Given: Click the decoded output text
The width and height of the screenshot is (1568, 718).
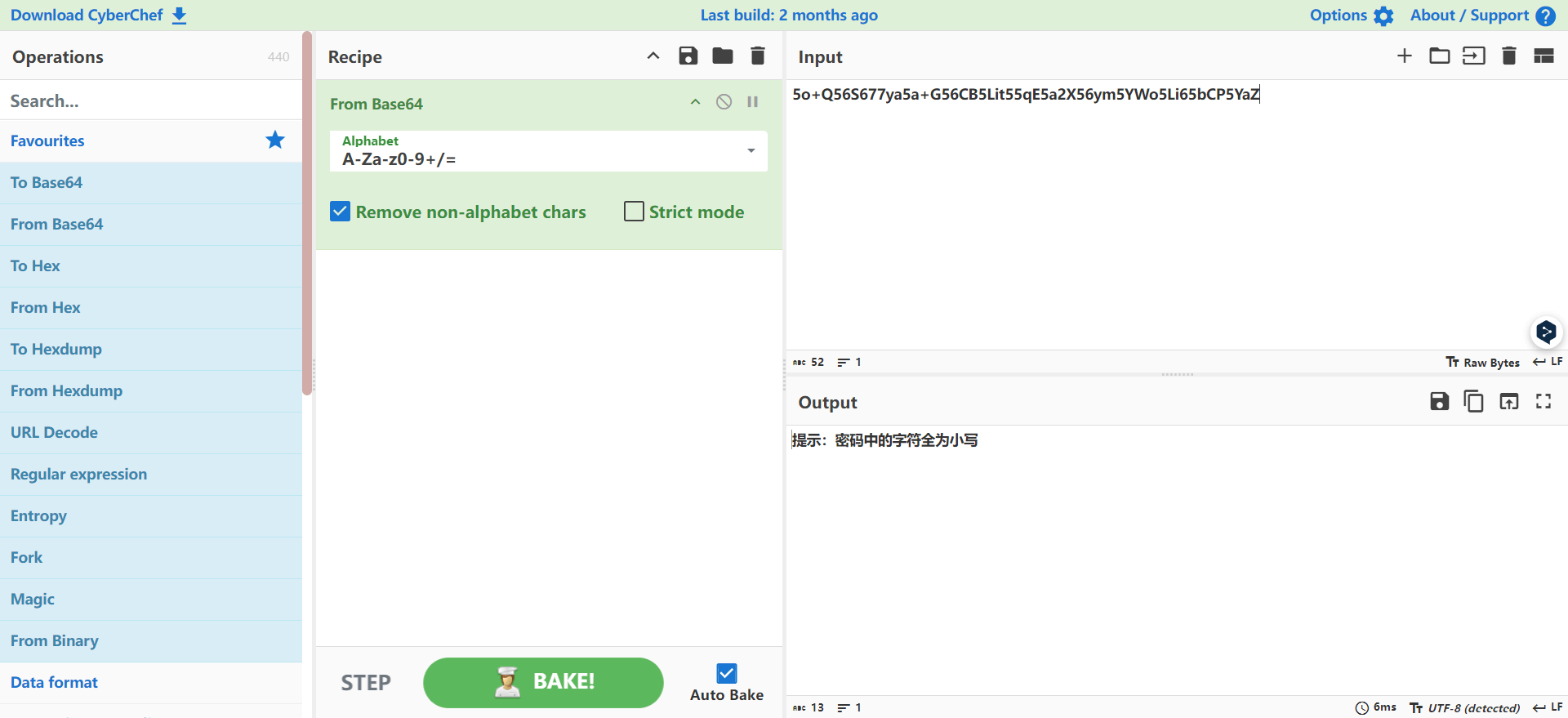Looking at the screenshot, I should tap(884, 440).
